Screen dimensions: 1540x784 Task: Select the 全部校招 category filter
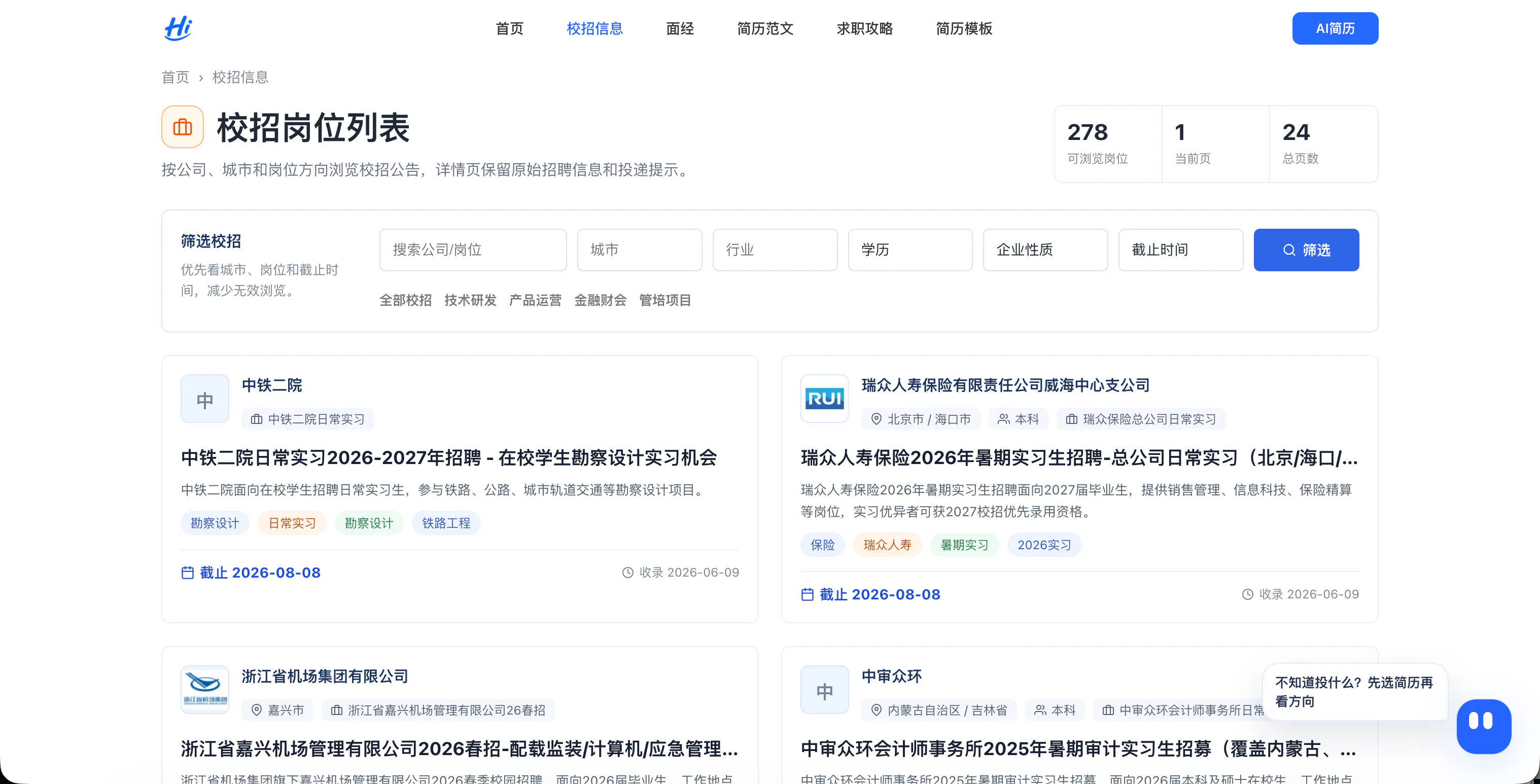405,300
